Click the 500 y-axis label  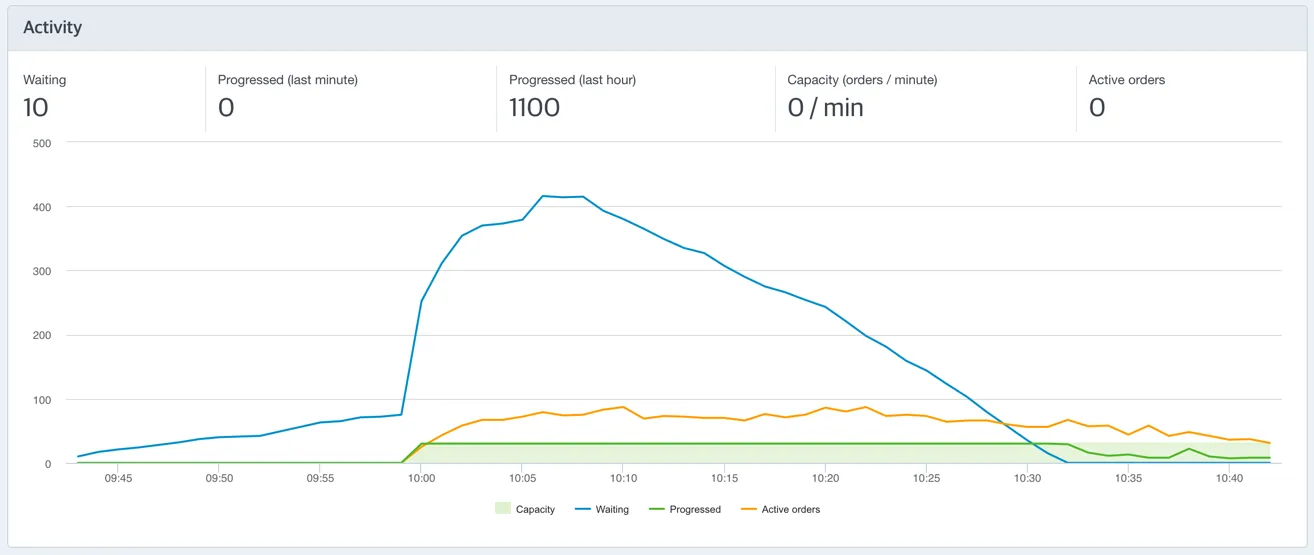click(x=42, y=143)
